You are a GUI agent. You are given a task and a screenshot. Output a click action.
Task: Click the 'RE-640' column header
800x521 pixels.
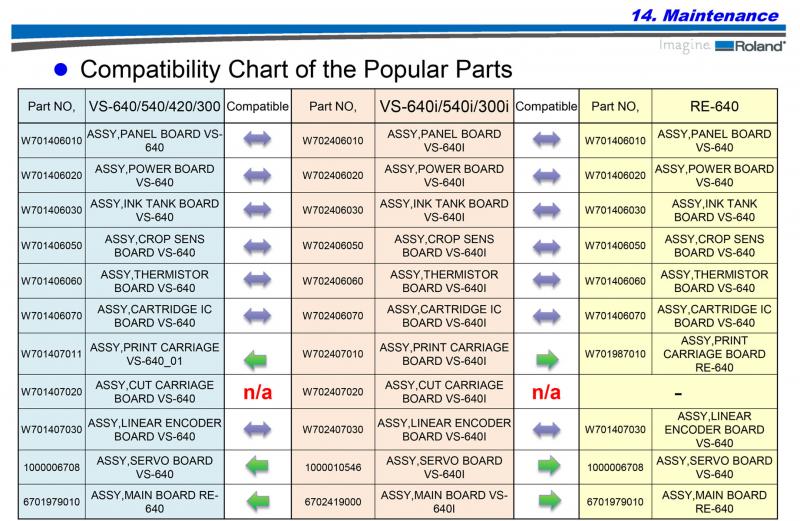(x=714, y=107)
